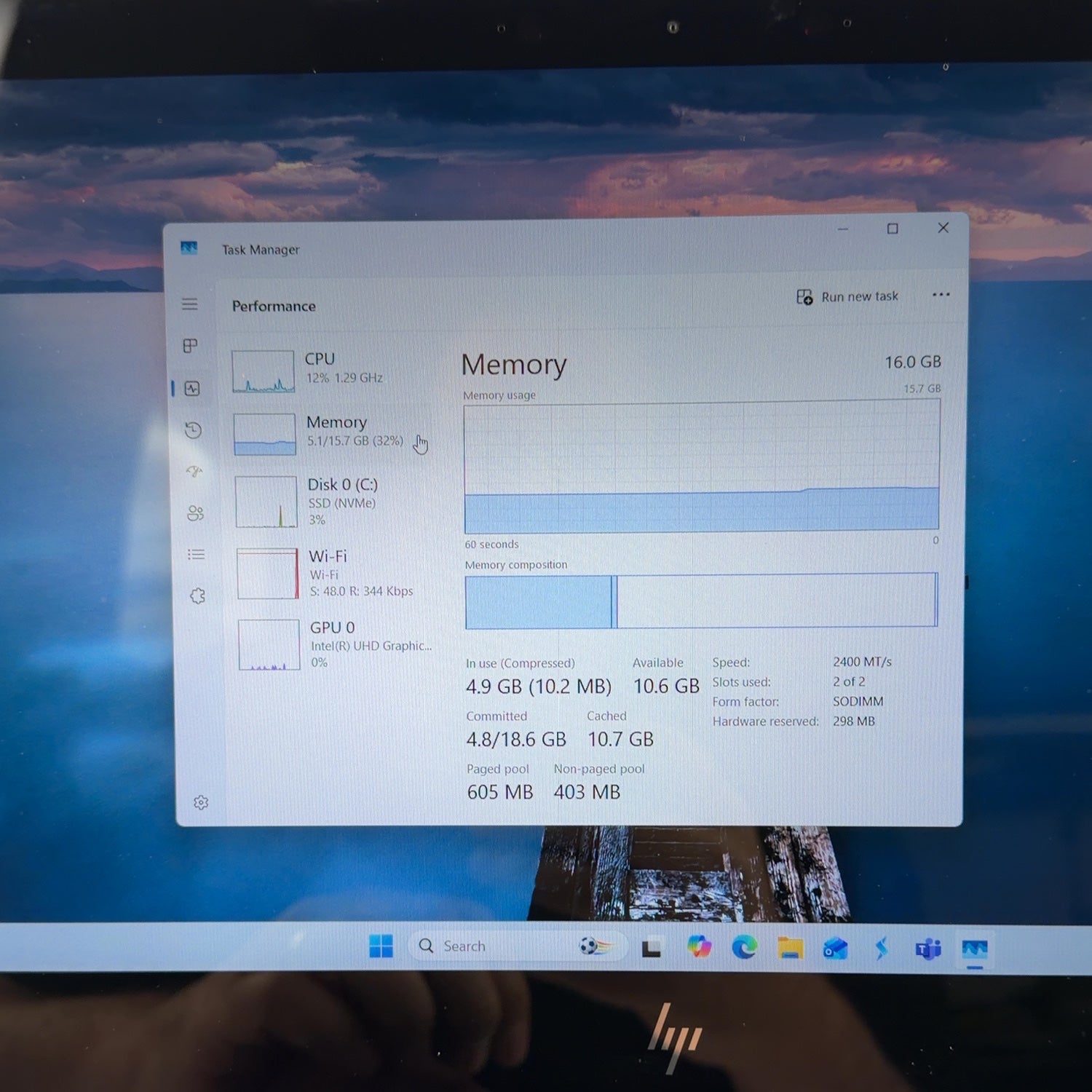
Task: Open Services puzzle icon in sidebar
Action: tap(197, 596)
